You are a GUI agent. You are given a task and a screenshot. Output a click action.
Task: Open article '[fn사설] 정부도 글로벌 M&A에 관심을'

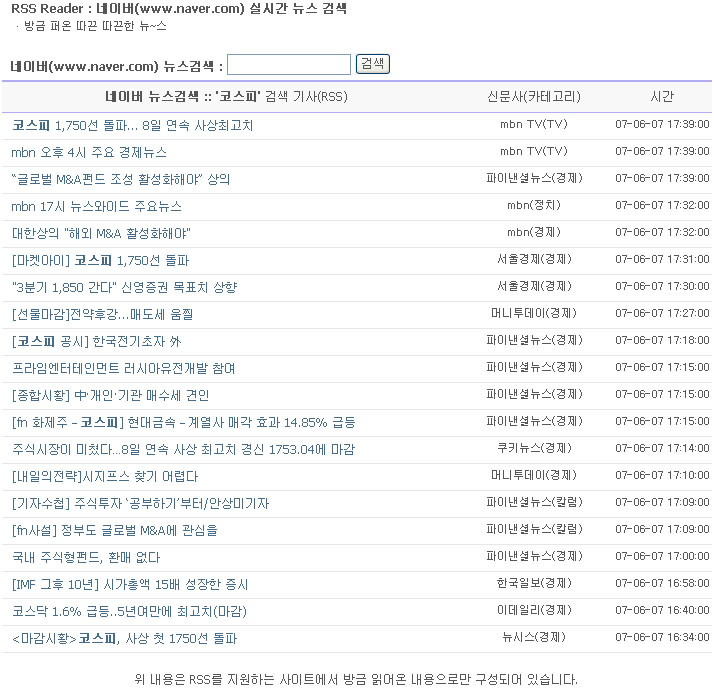click(115, 530)
